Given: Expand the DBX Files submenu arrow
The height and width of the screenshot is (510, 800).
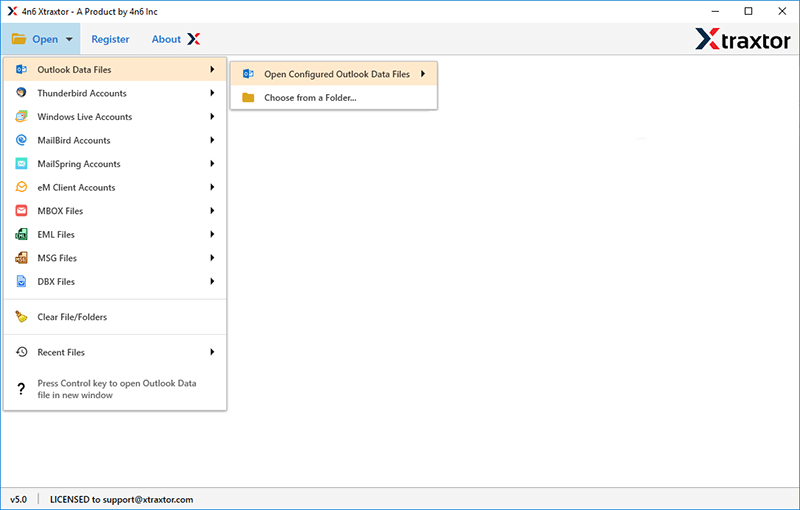Looking at the screenshot, I should 212,282.
